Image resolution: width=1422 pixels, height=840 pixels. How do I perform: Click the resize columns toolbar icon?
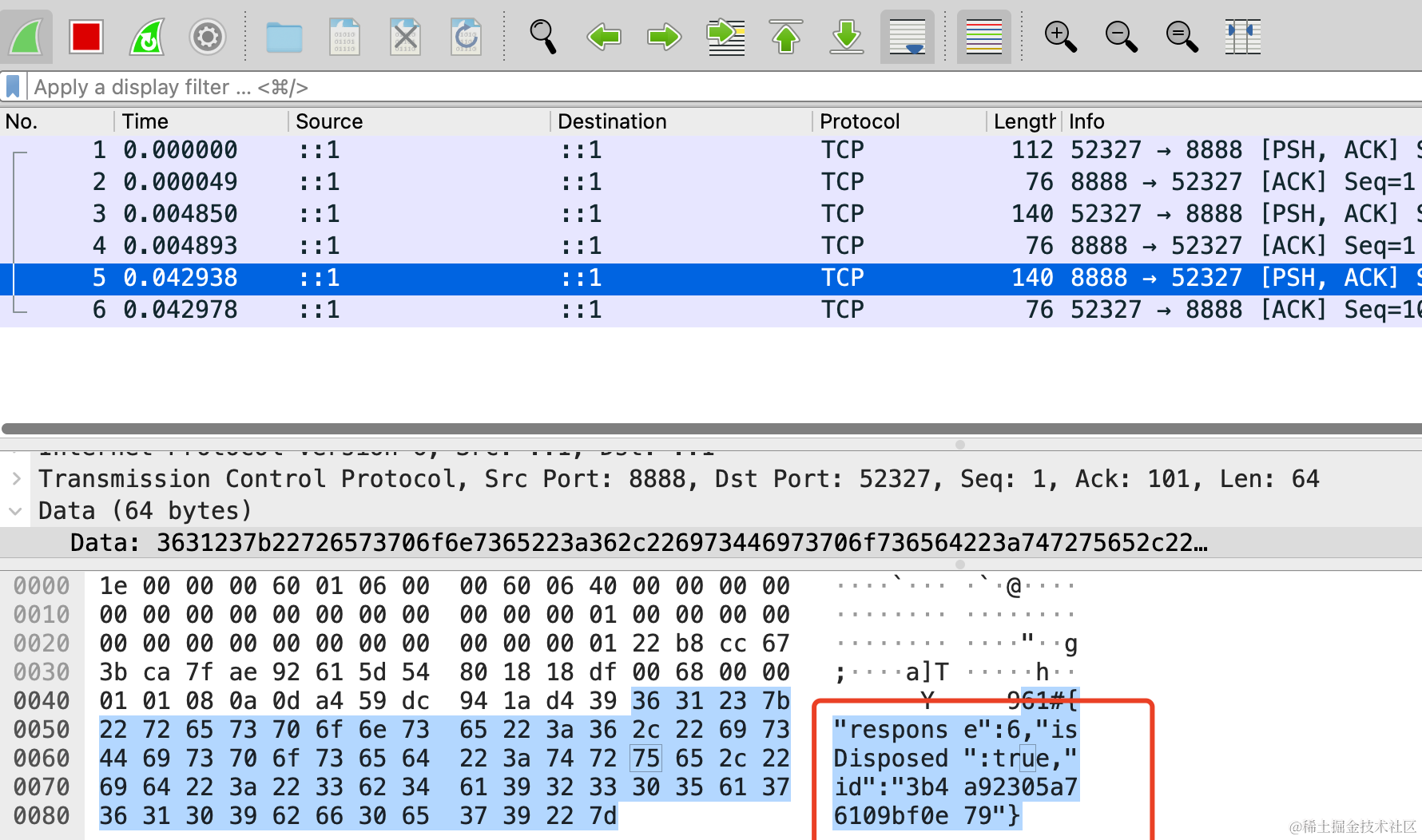click(1243, 37)
